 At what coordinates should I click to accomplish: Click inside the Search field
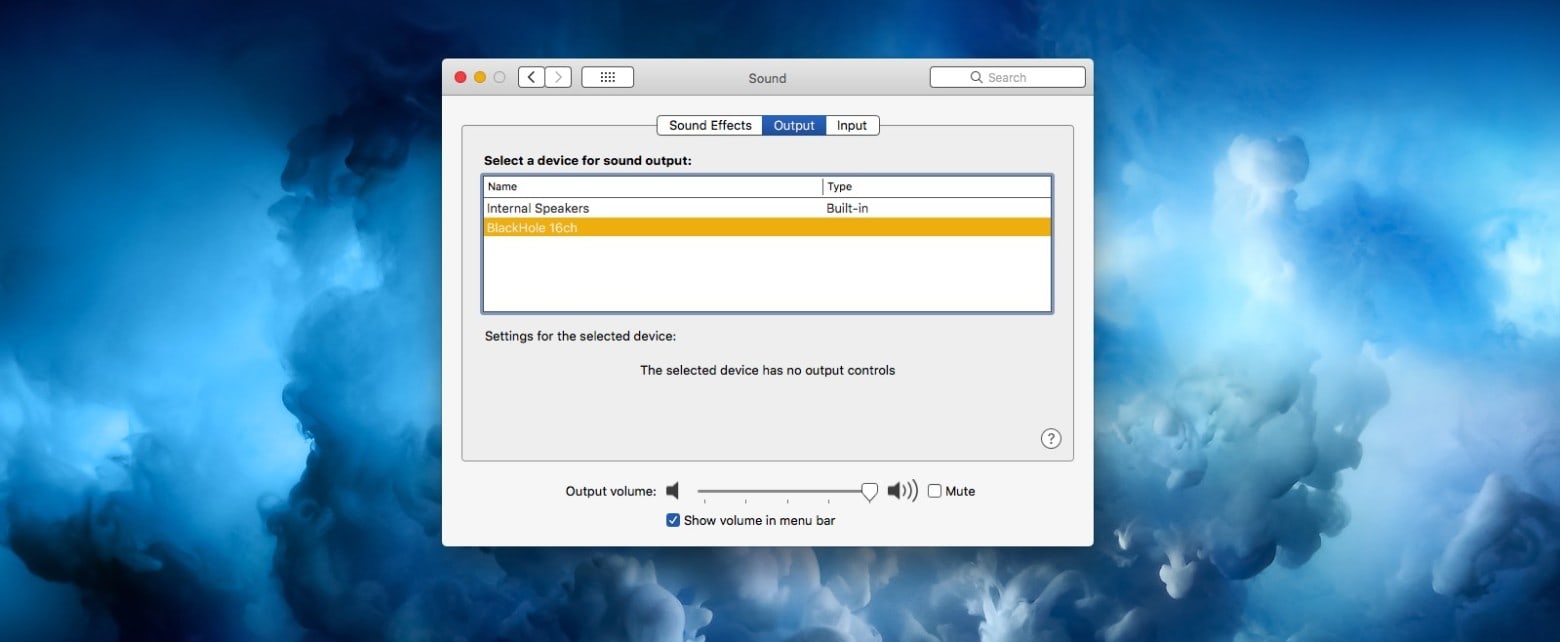[1015, 77]
